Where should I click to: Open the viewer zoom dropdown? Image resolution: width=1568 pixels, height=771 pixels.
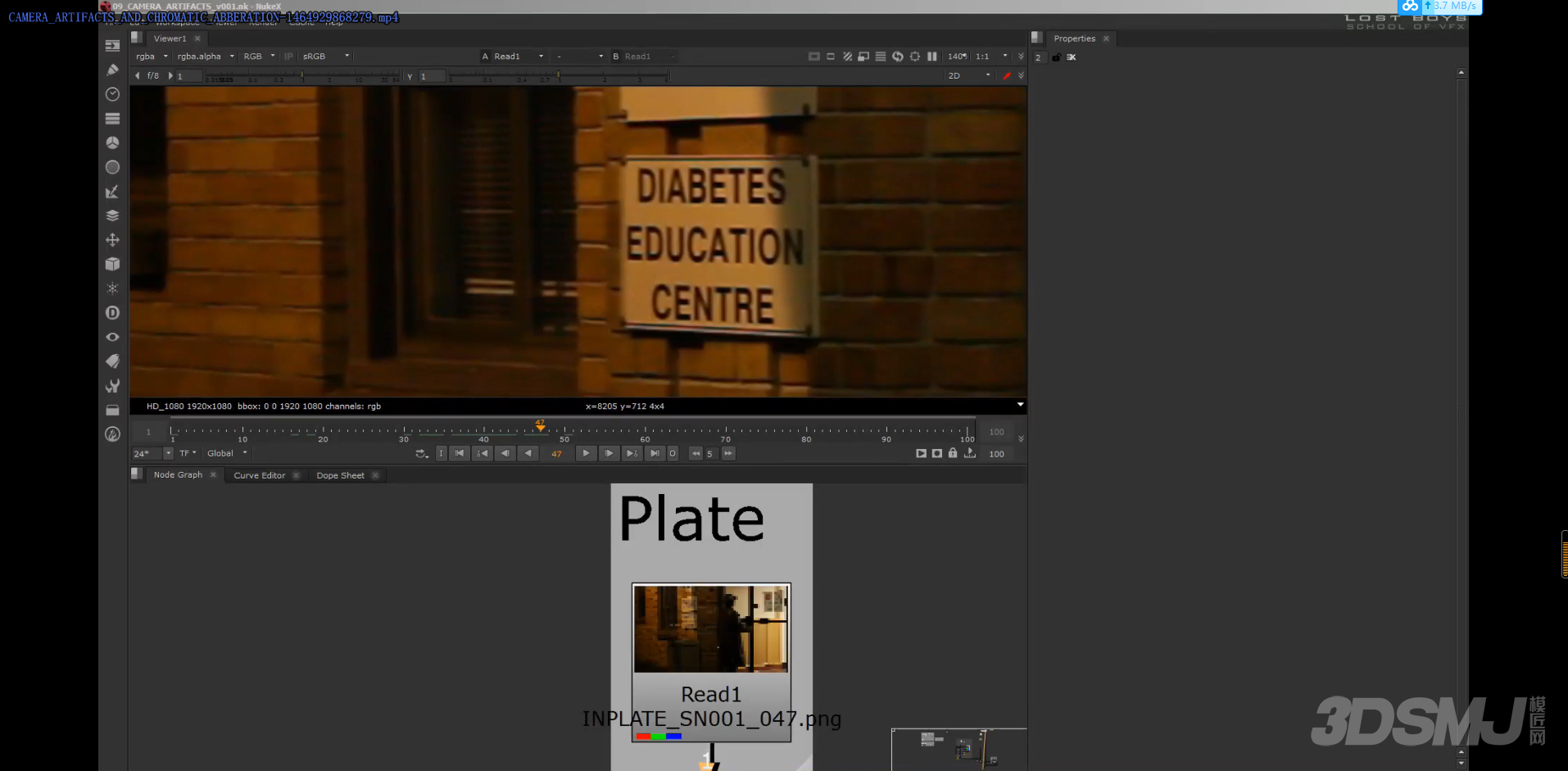coord(958,57)
